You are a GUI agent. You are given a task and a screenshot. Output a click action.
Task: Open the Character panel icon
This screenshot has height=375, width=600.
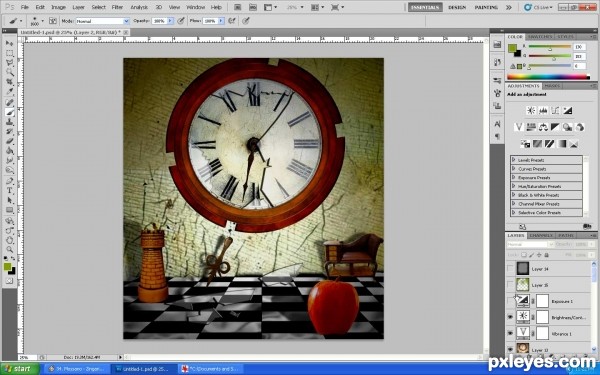coord(497,124)
